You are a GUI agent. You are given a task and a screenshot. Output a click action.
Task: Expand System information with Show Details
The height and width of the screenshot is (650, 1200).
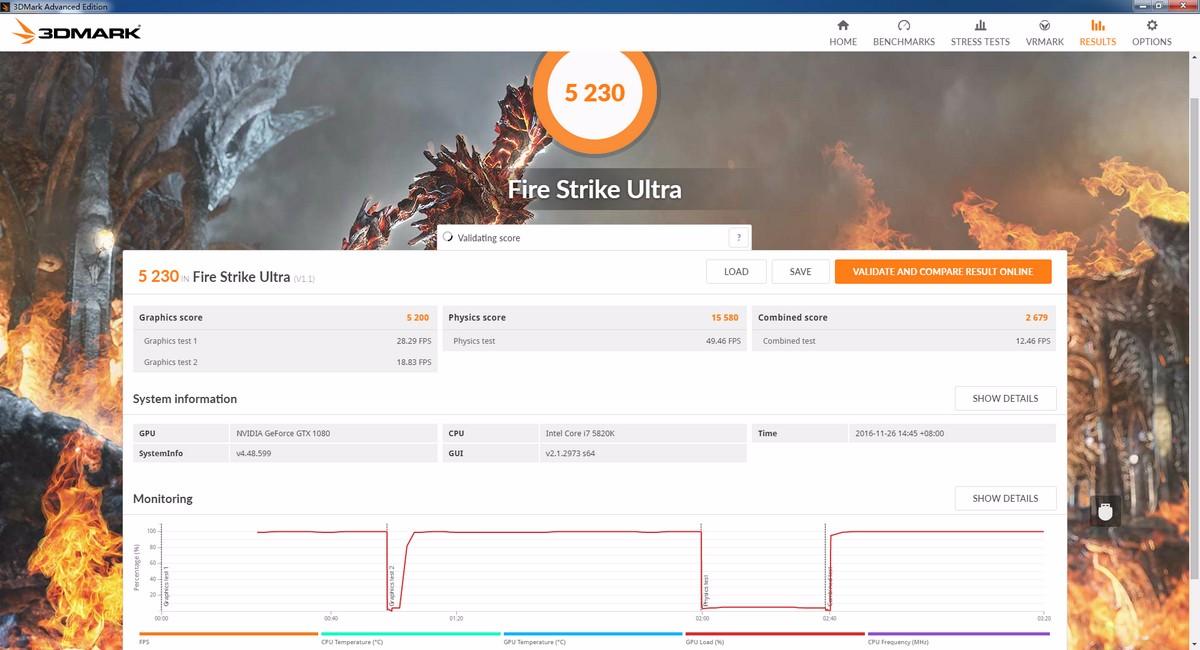click(1005, 398)
